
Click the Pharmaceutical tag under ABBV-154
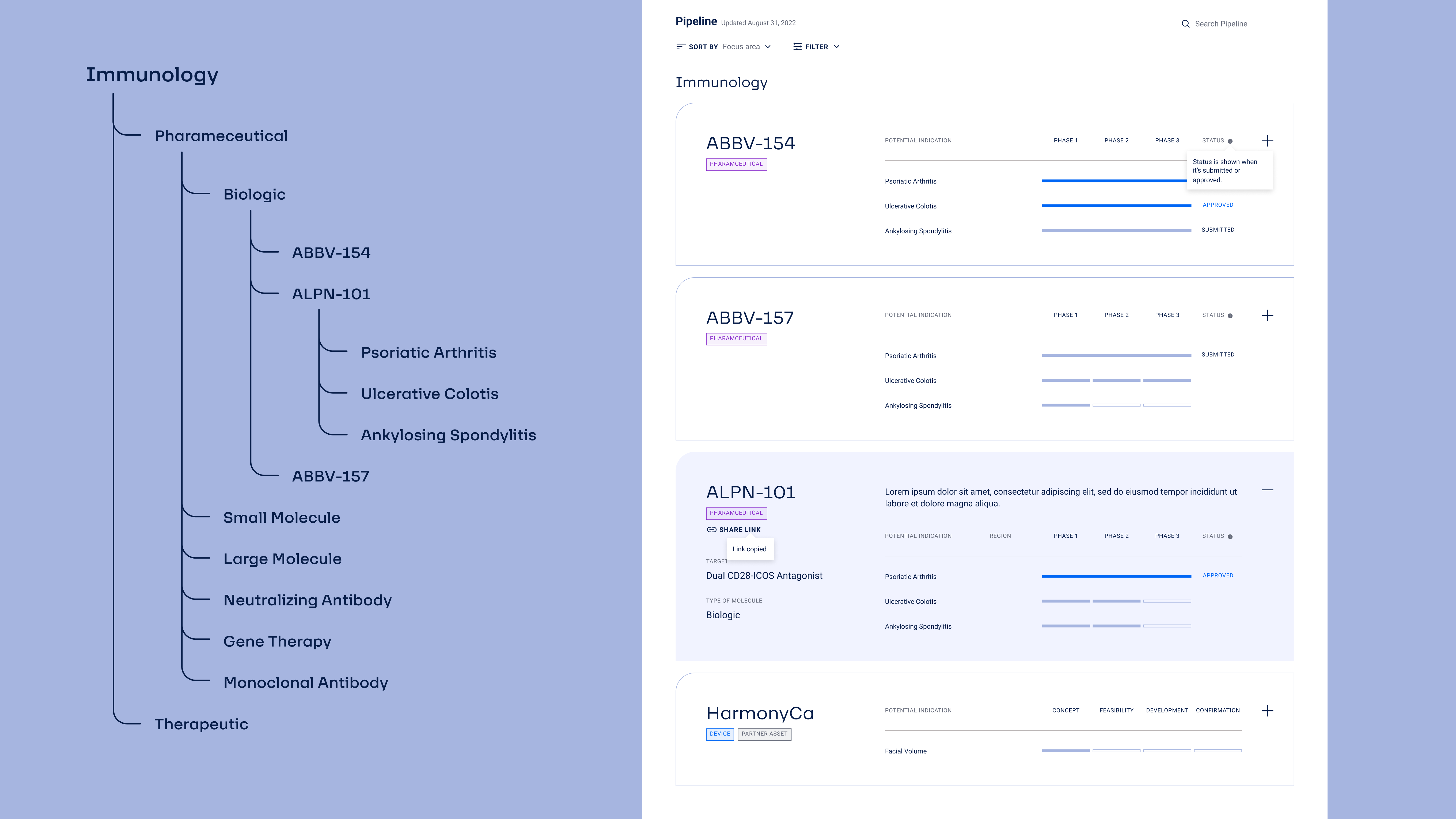(736, 165)
